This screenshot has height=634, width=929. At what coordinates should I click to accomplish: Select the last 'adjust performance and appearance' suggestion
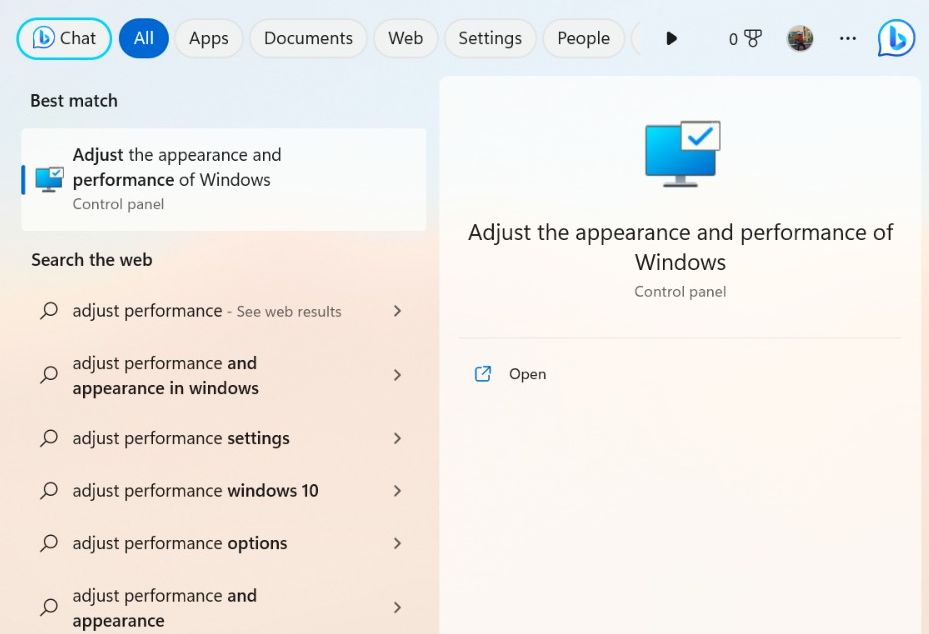(223, 607)
